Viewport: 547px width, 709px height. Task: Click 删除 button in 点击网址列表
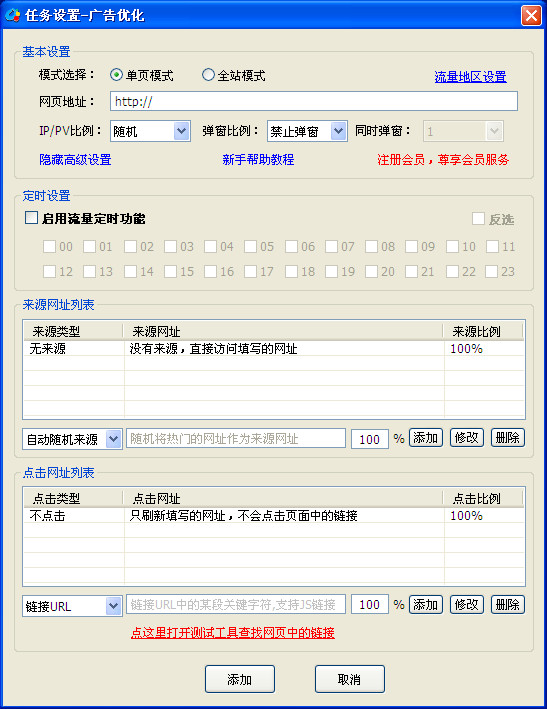click(508, 605)
